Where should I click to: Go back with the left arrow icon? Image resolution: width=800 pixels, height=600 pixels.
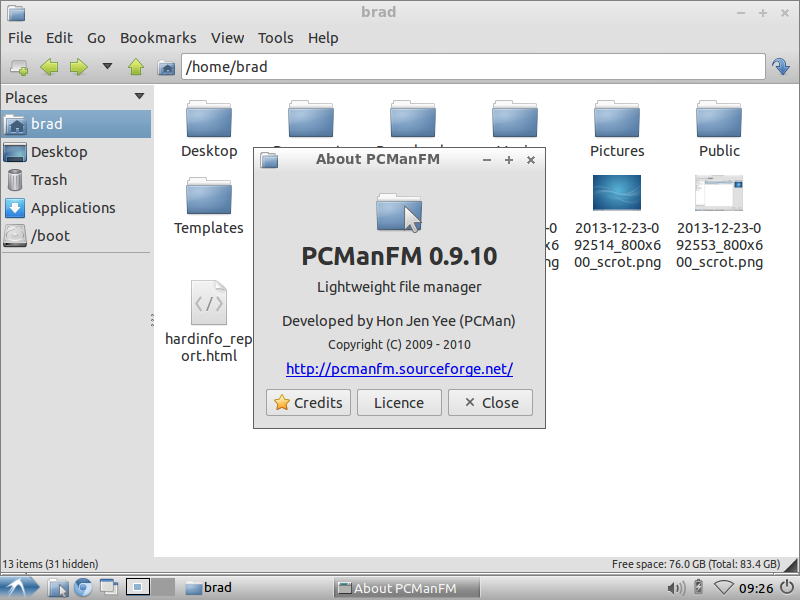point(49,67)
